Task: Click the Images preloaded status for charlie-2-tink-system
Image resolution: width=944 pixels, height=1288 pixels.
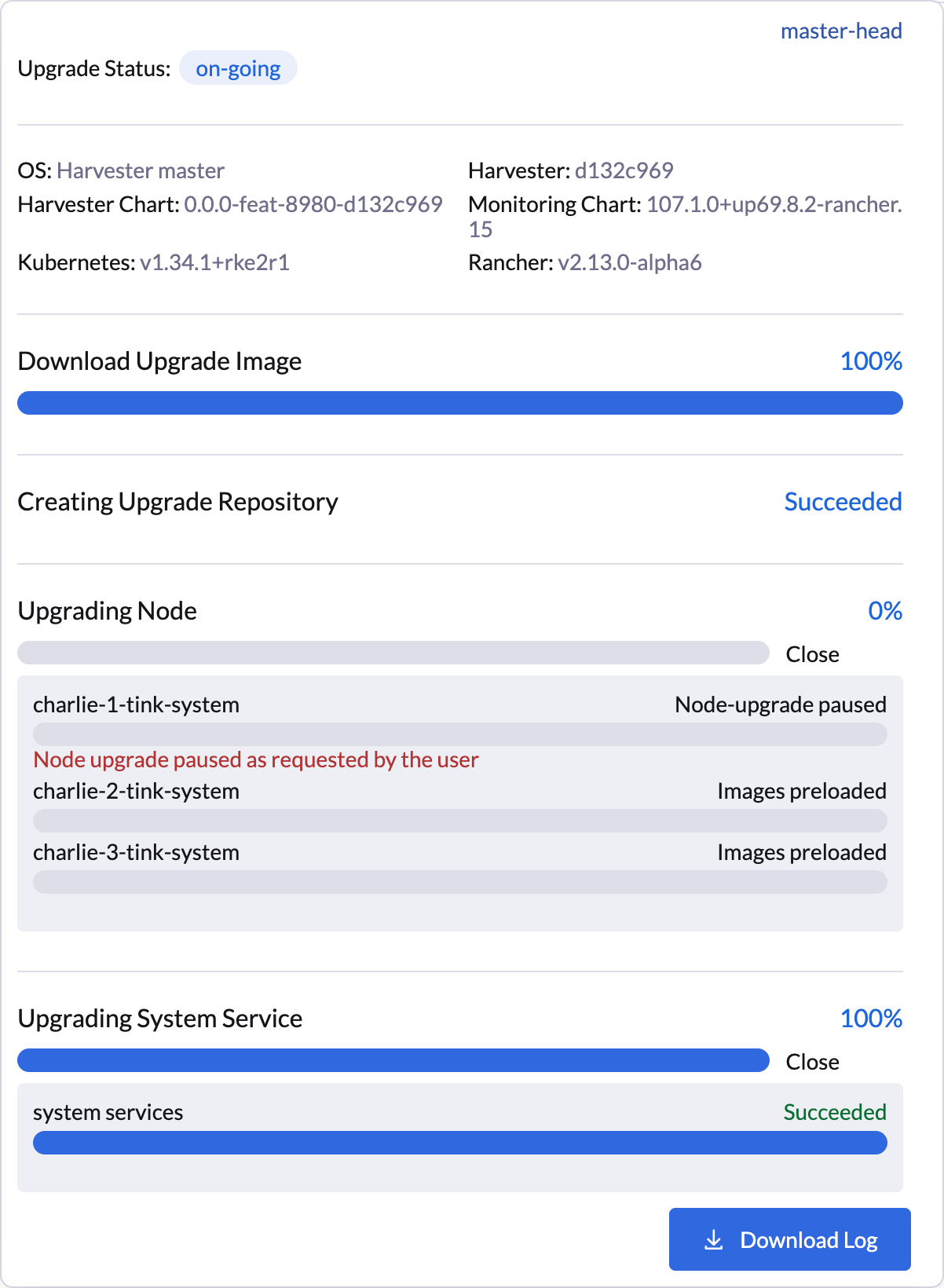Action: 802,791
